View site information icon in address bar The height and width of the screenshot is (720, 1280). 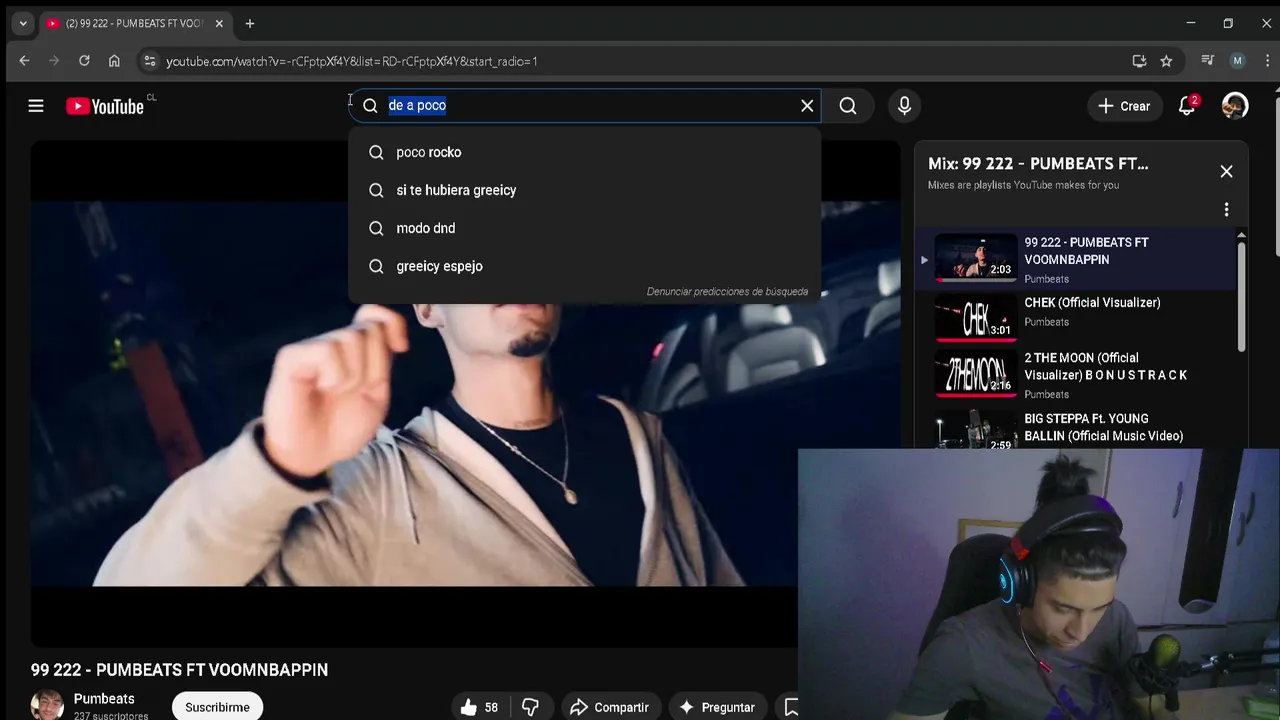(x=149, y=61)
